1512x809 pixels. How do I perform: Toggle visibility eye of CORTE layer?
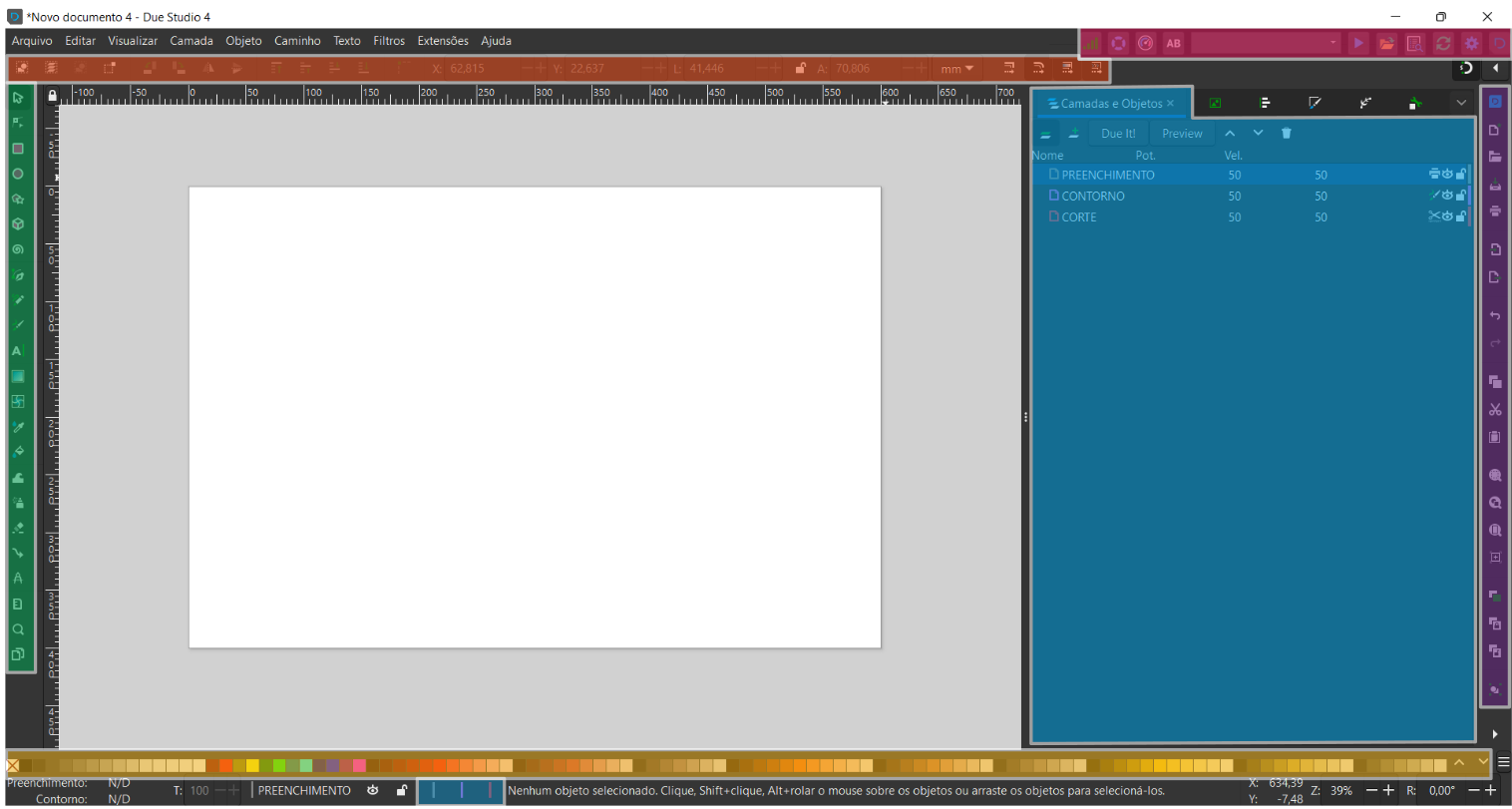[1447, 216]
